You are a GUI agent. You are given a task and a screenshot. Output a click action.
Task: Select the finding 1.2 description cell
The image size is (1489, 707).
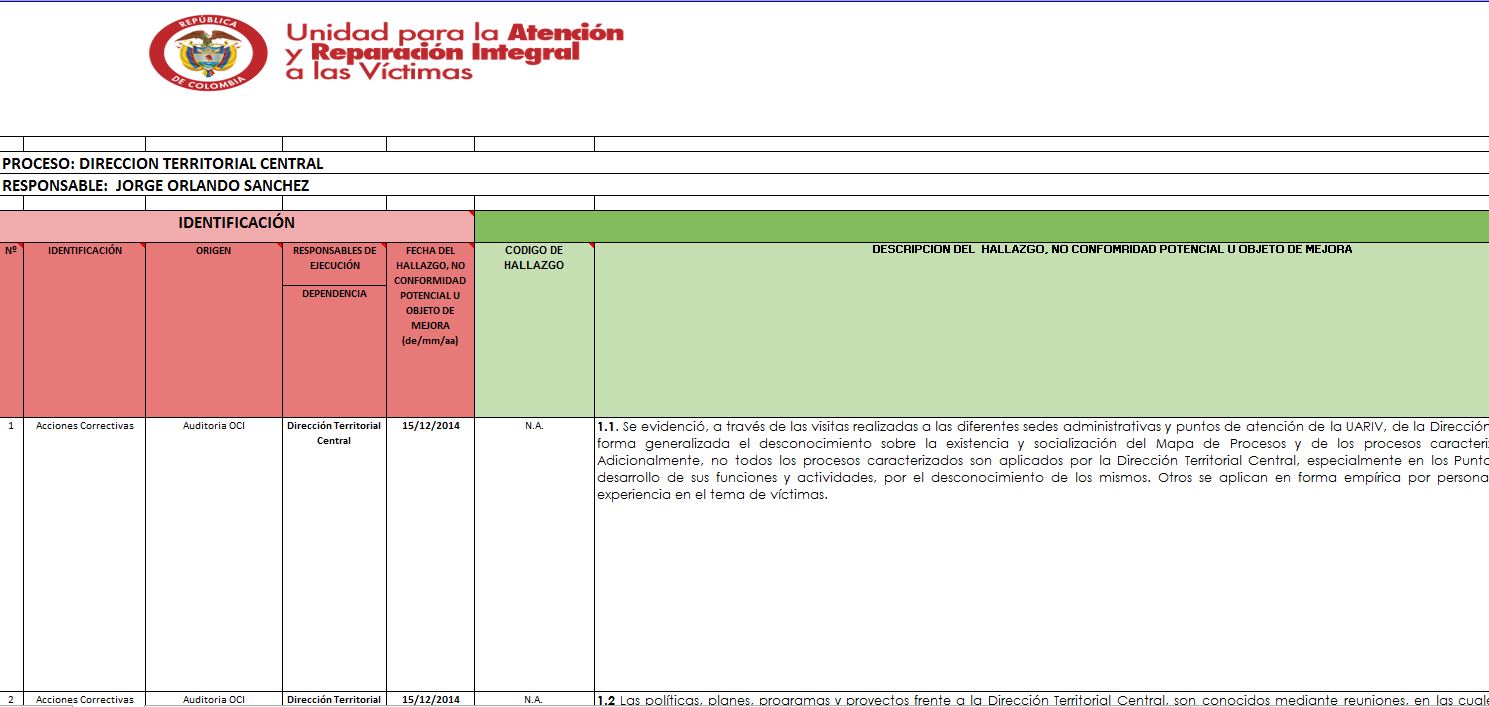coord(1042,699)
